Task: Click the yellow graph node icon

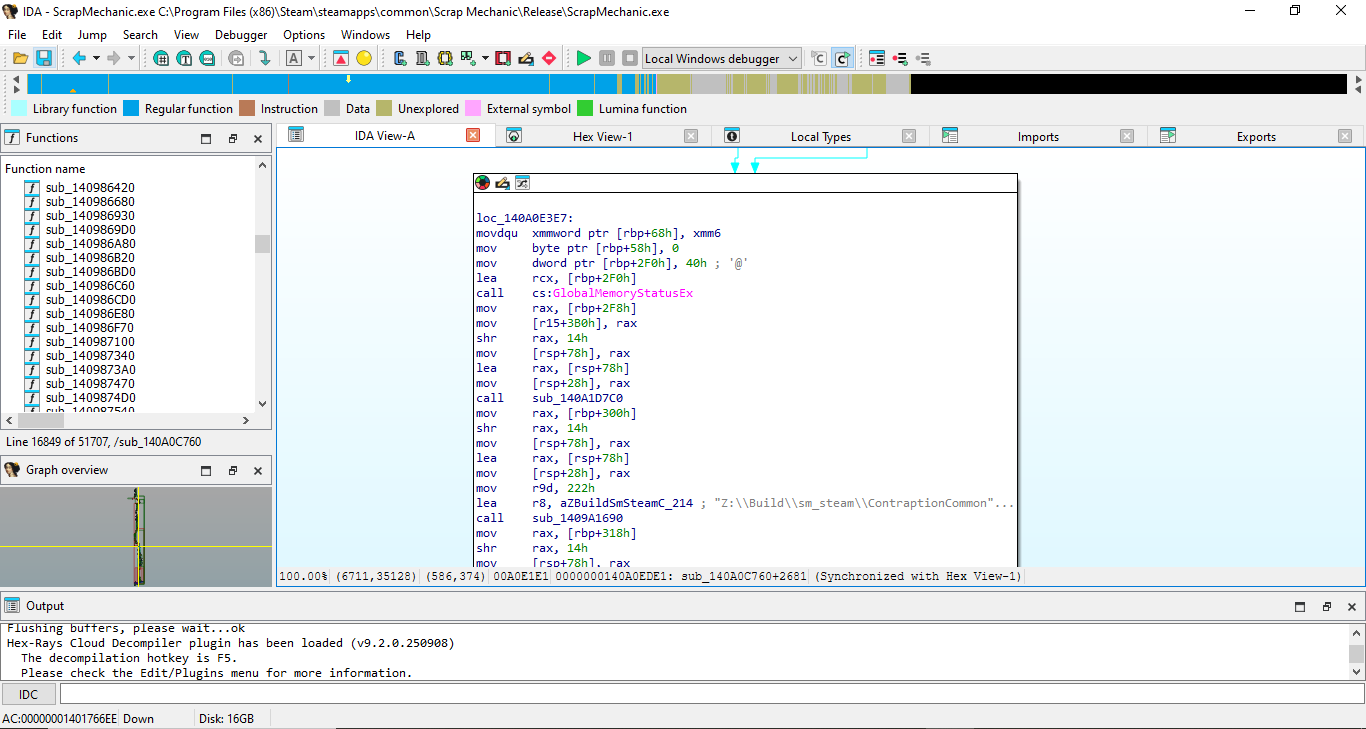Action: (445, 58)
